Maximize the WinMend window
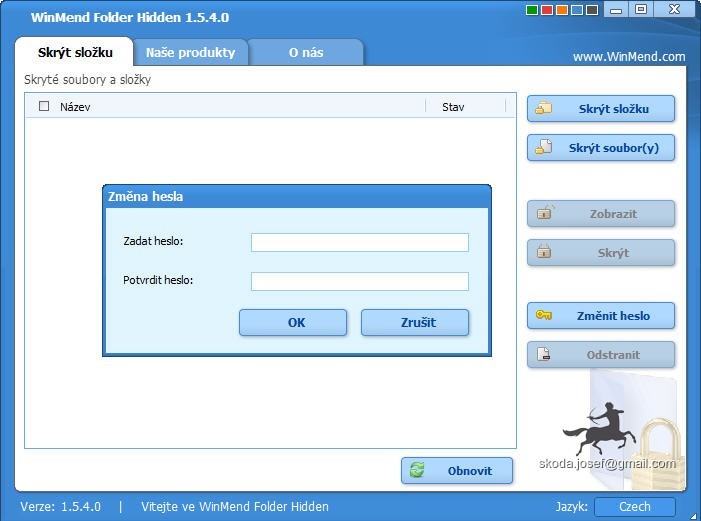This screenshot has height=521, width=701. pyautogui.click(x=641, y=9)
